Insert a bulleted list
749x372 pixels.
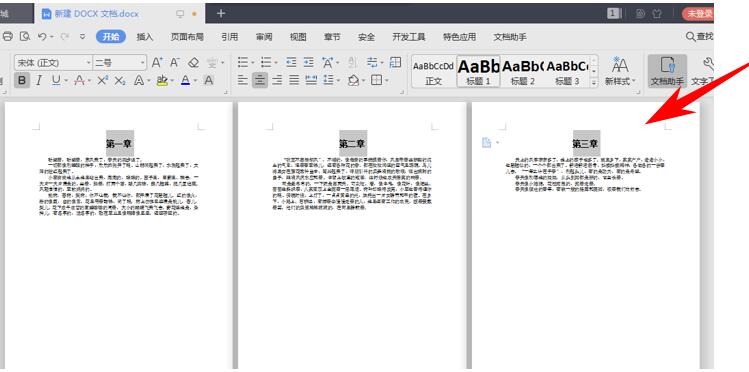pyautogui.click(x=243, y=63)
